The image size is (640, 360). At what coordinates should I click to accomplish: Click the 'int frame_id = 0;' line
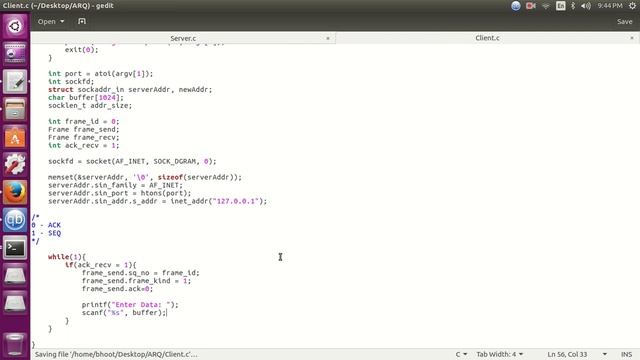click(x=84, y=121)
